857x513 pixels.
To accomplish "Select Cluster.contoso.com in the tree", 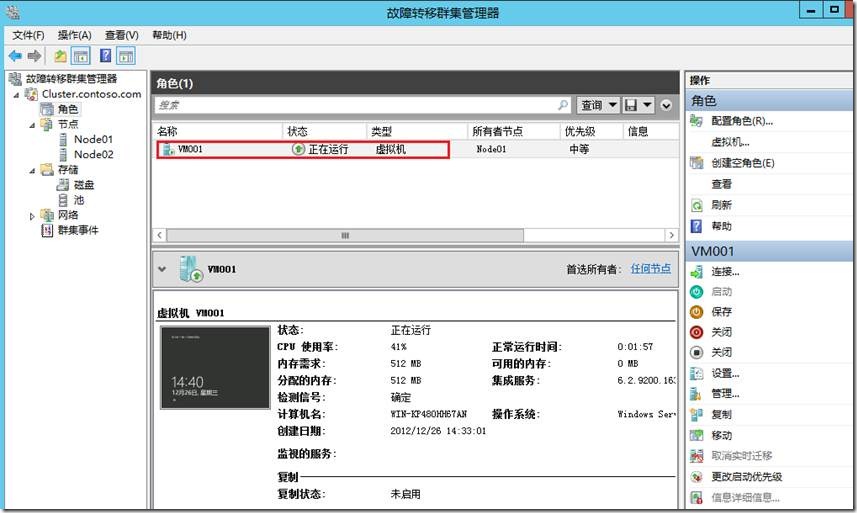I will pyautogui.click(x=91, y=94).
